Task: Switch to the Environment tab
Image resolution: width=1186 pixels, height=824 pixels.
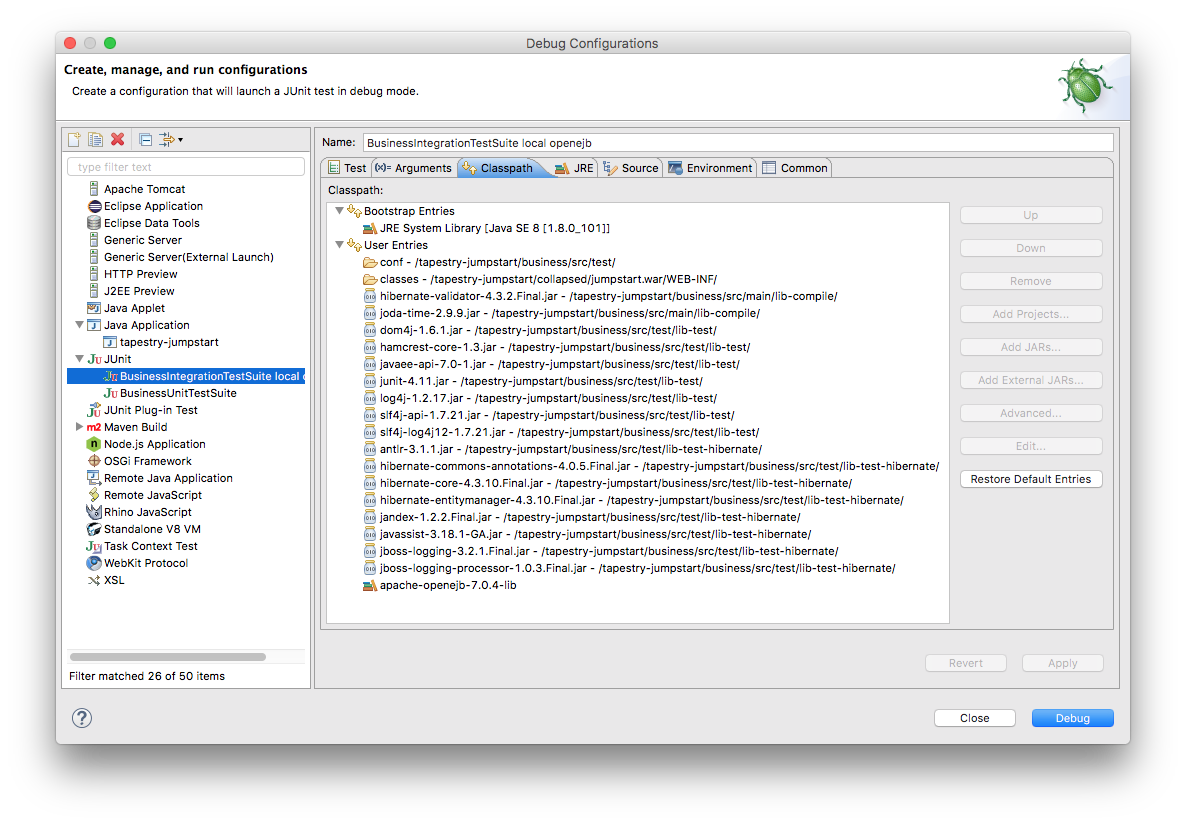Action: click(710, 168)
